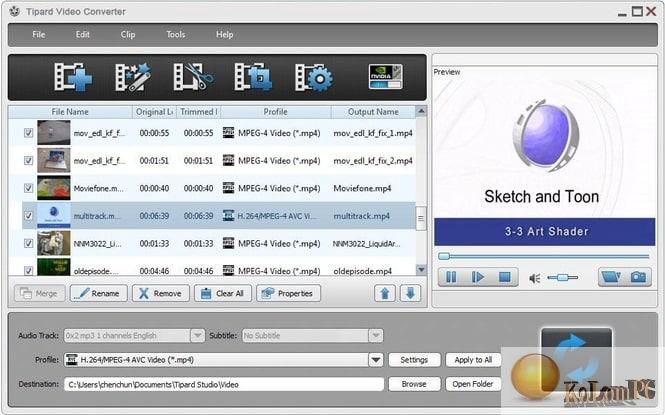Stop the preview playback

[504, 277]
